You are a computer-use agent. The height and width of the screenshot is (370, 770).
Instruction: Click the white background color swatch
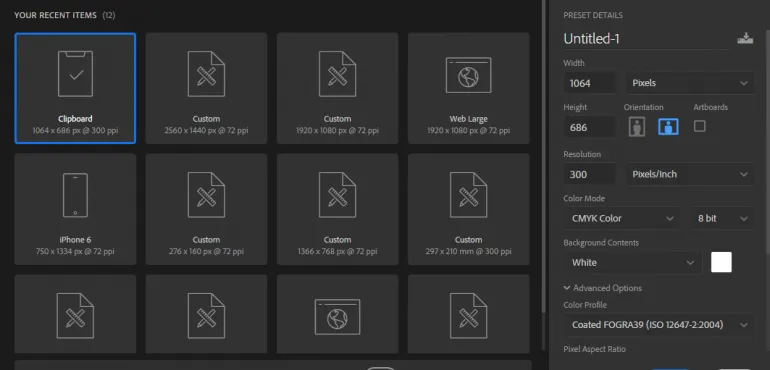click(721, 262)
